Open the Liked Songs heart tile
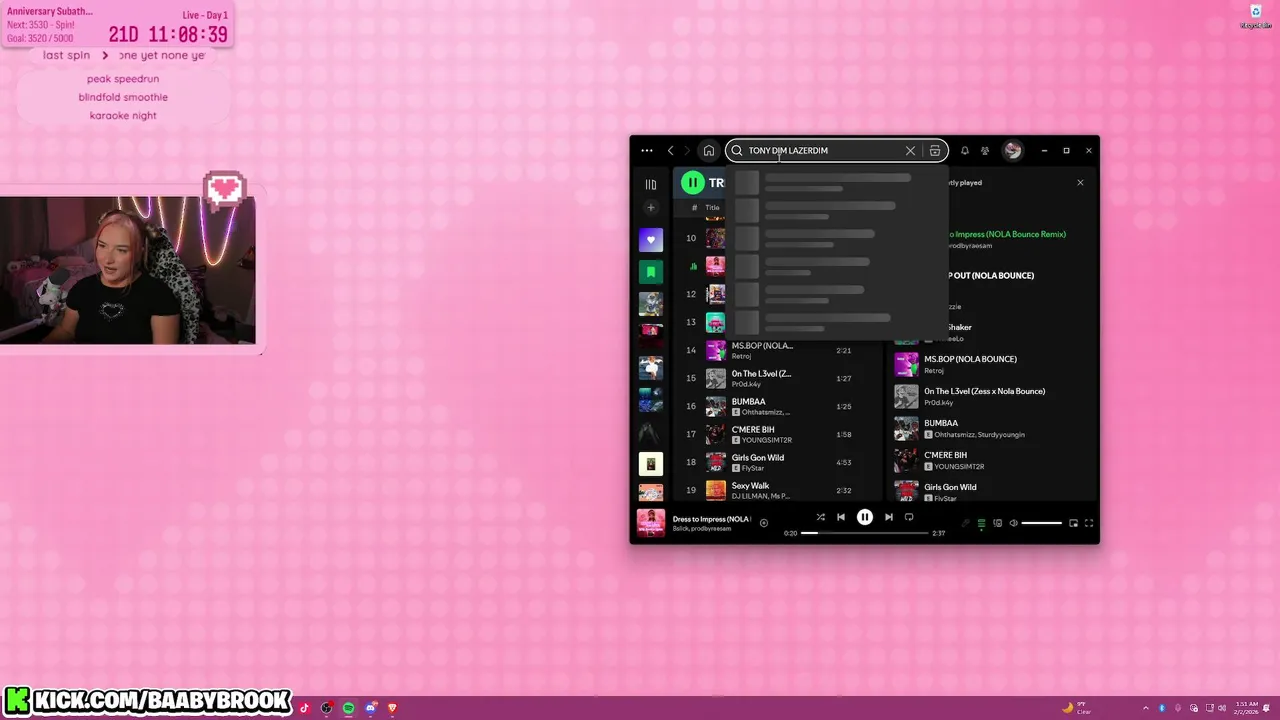The width and height of the screenshot is (1280, 720). pyautogui.click(x=651, y=240)
